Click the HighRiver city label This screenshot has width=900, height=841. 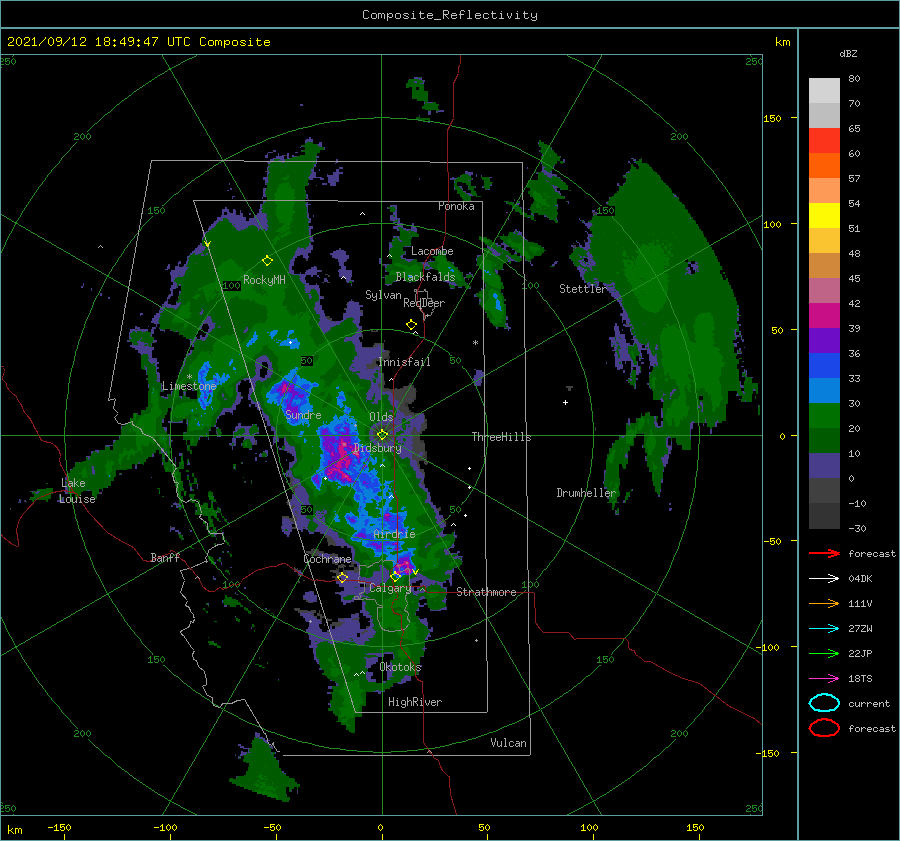[415, 702]
